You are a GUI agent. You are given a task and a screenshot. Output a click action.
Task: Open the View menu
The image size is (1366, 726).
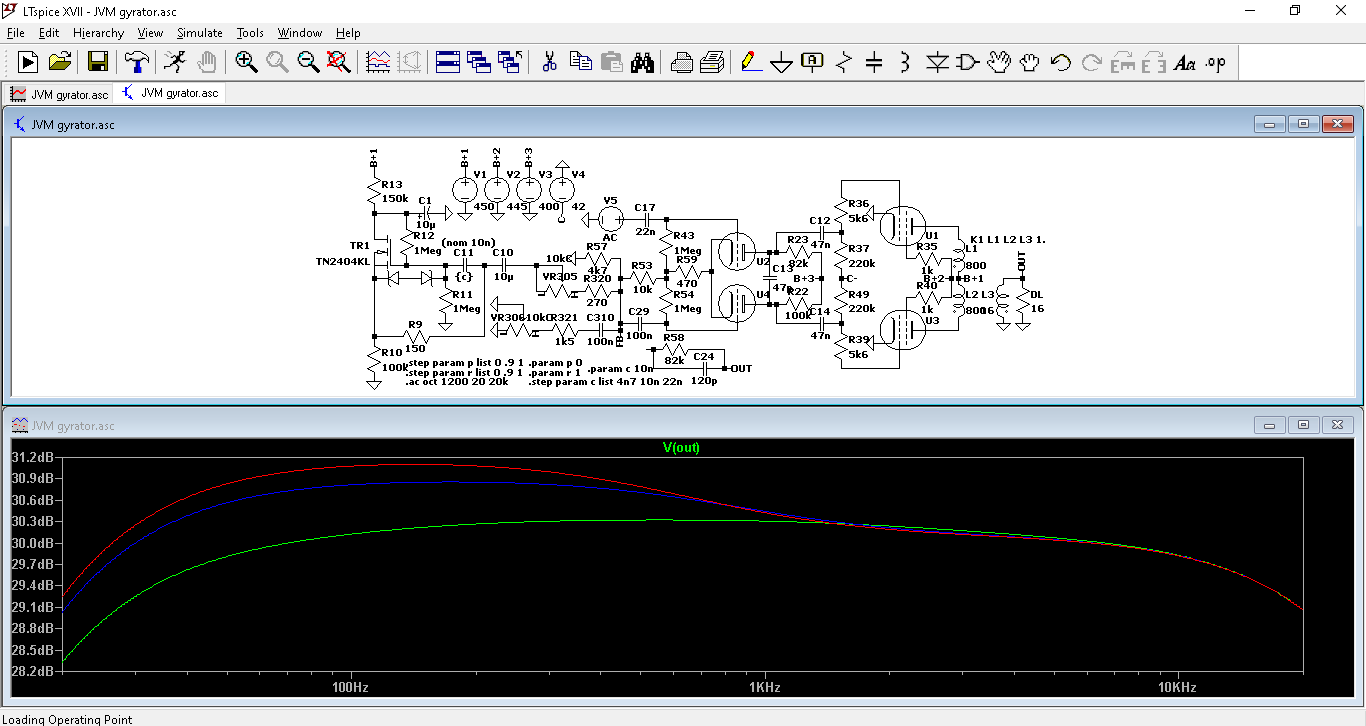150,33
